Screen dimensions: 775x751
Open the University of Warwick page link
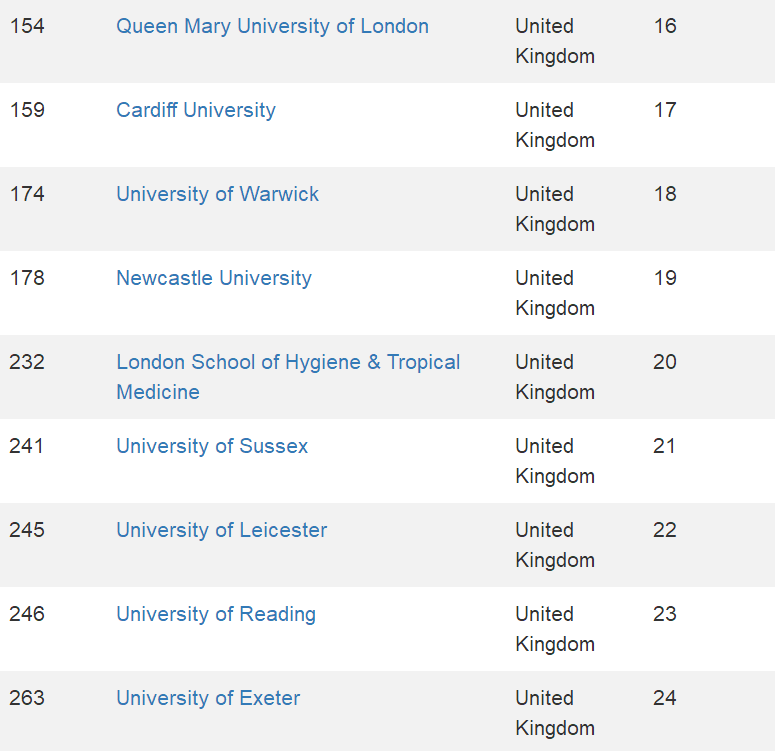coord(217,194)
